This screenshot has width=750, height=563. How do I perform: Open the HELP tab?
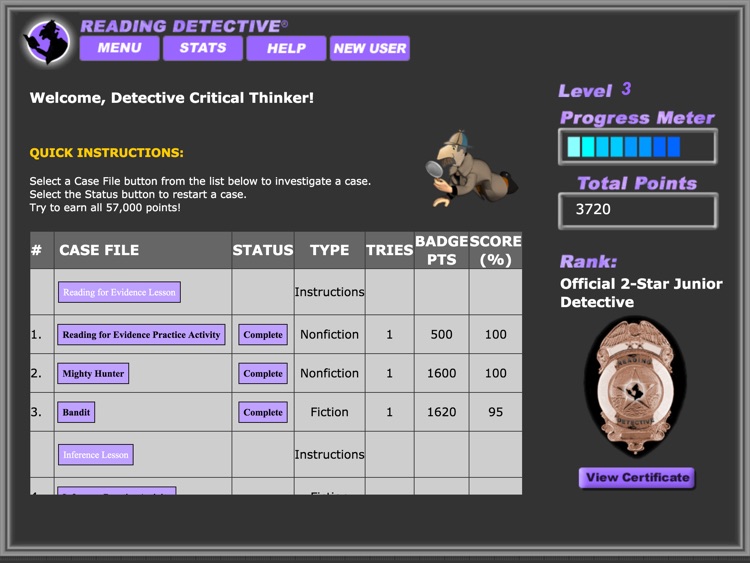tap(286, 48)
